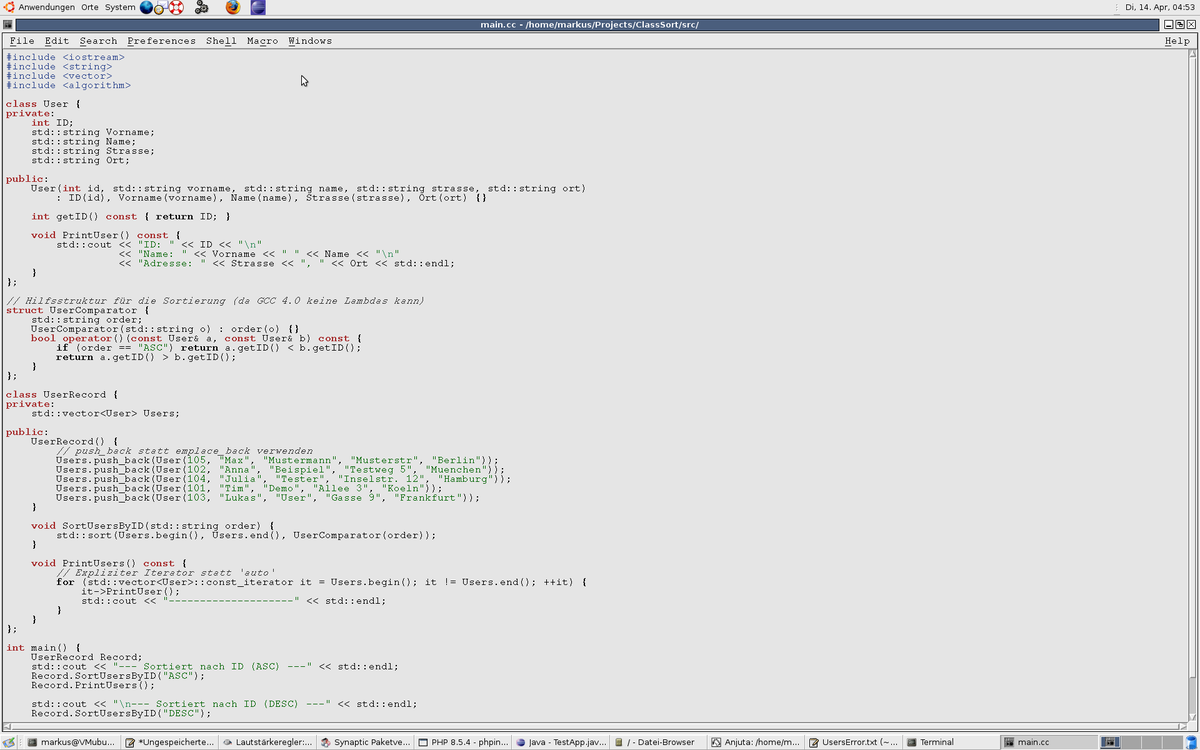Open the Edit menu

[x=57, y=41]
